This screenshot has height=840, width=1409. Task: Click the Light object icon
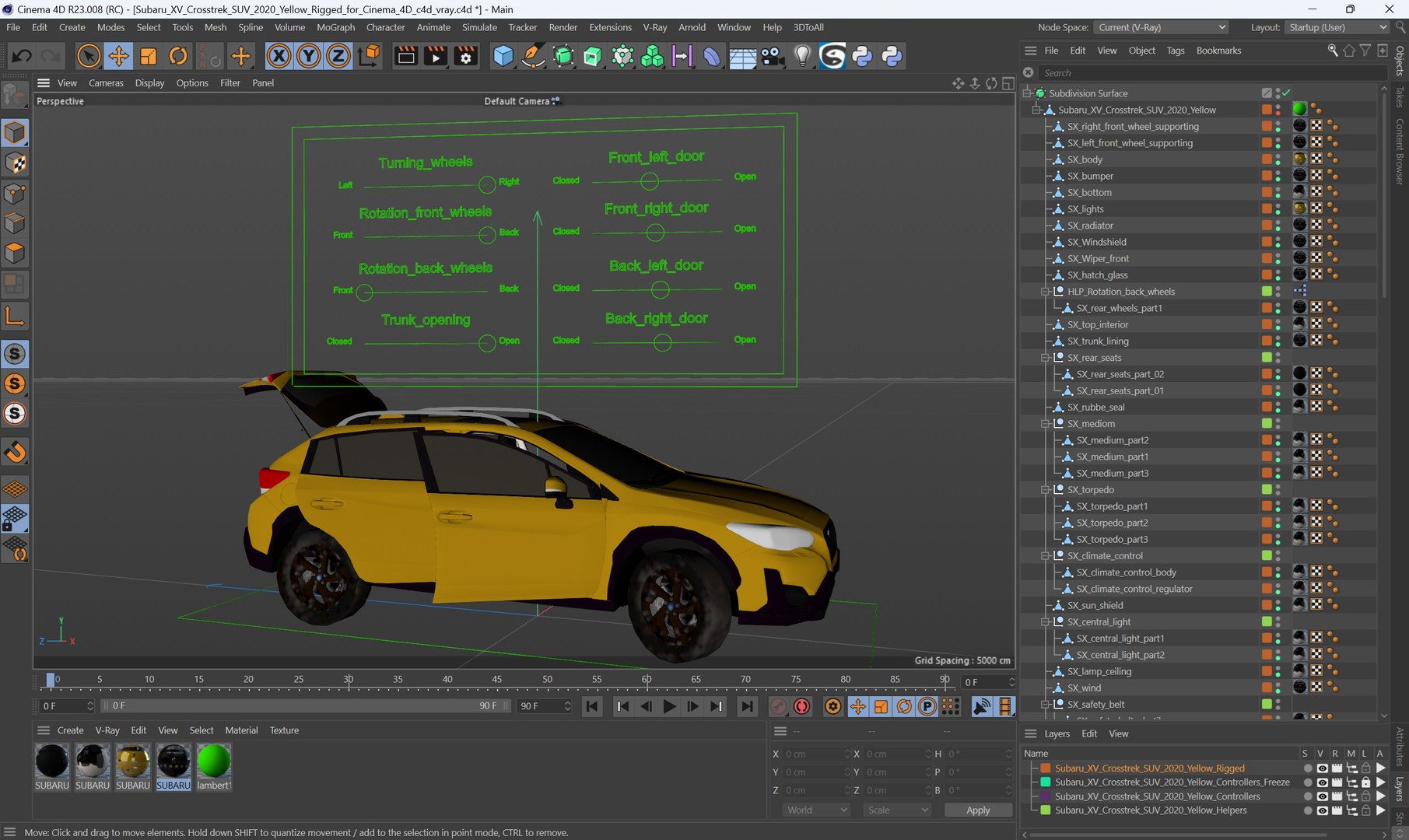(802, 56)
